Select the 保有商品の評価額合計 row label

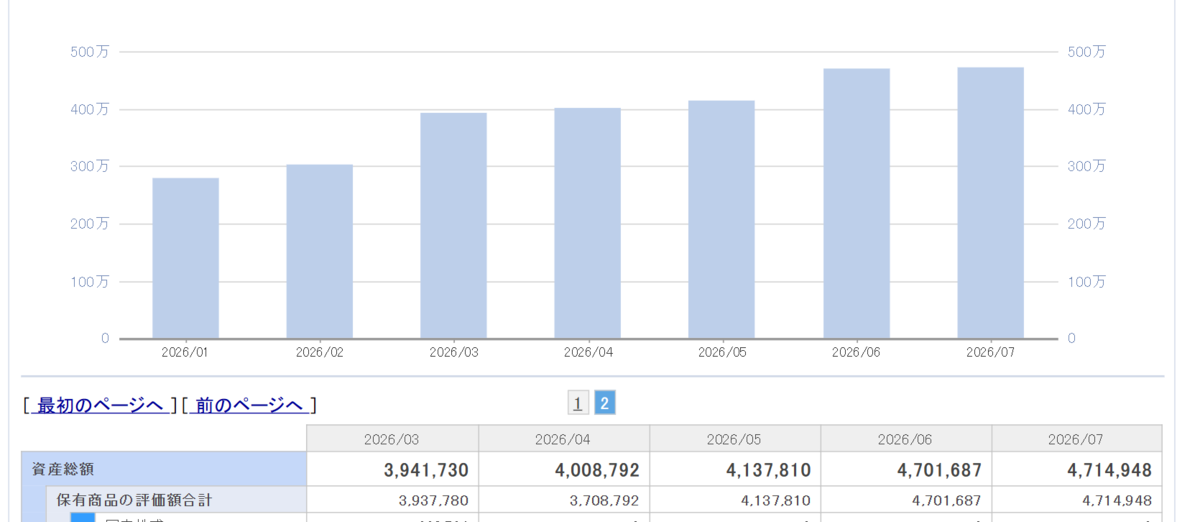pyautogui.click(x=134, y=500)
